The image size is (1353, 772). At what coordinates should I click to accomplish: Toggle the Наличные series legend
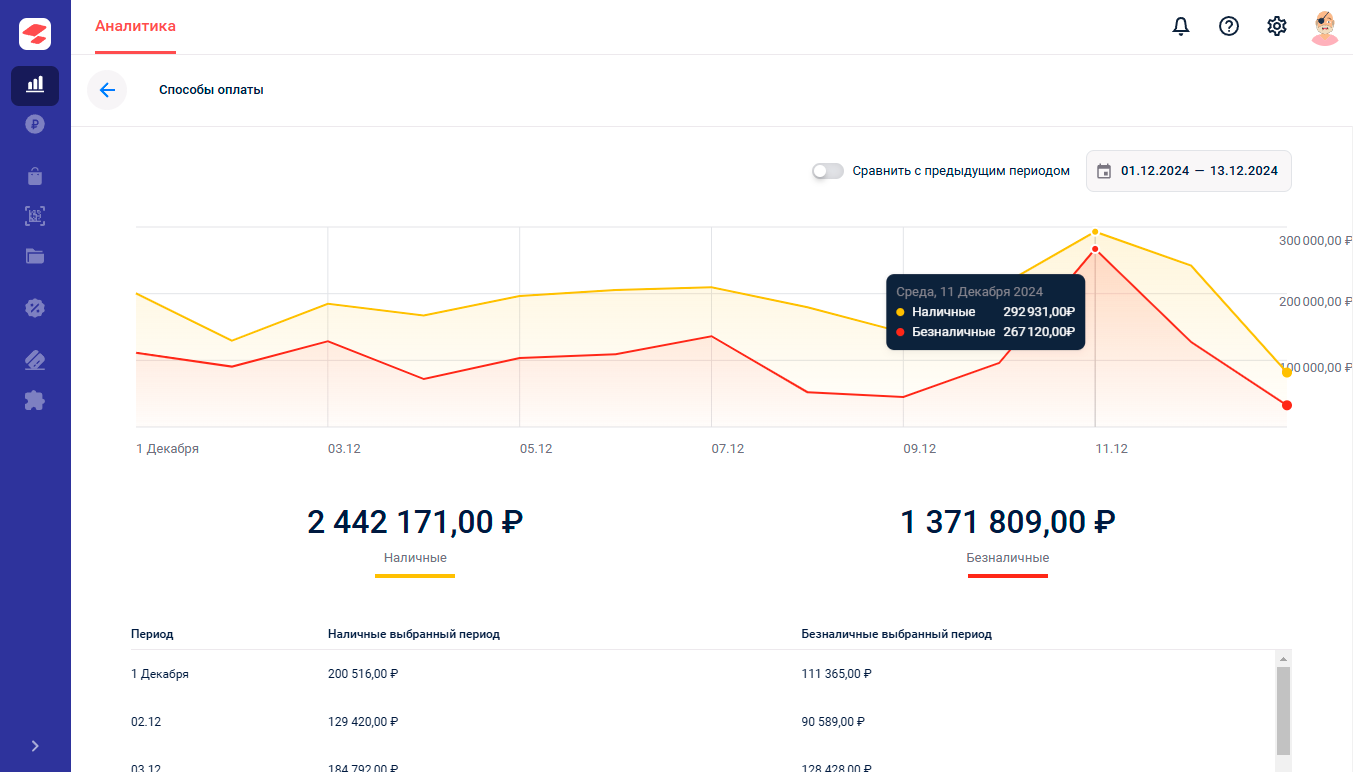pos(415,558)
